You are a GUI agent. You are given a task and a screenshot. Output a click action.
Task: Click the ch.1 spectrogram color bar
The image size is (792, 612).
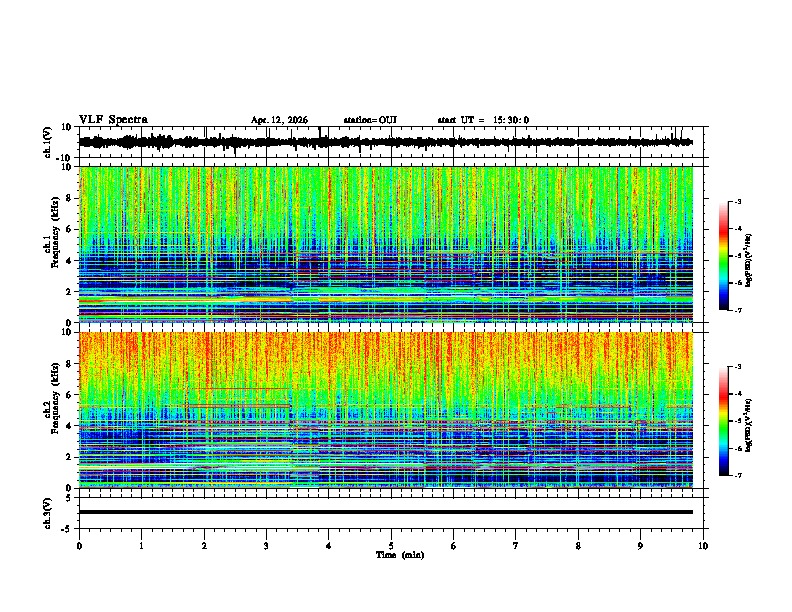click(724, 256)
